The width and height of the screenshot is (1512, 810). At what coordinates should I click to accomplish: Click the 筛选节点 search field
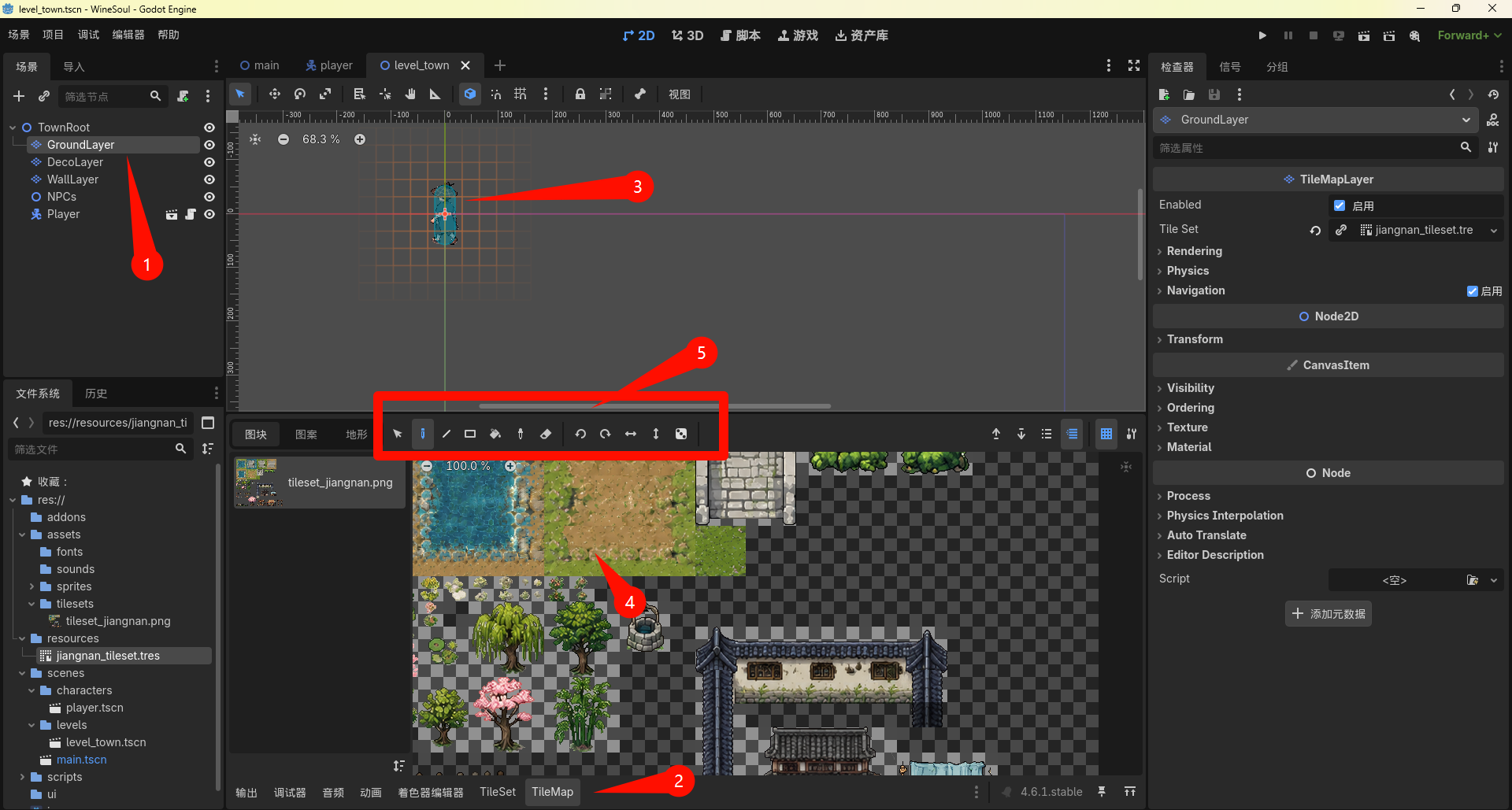112,96
